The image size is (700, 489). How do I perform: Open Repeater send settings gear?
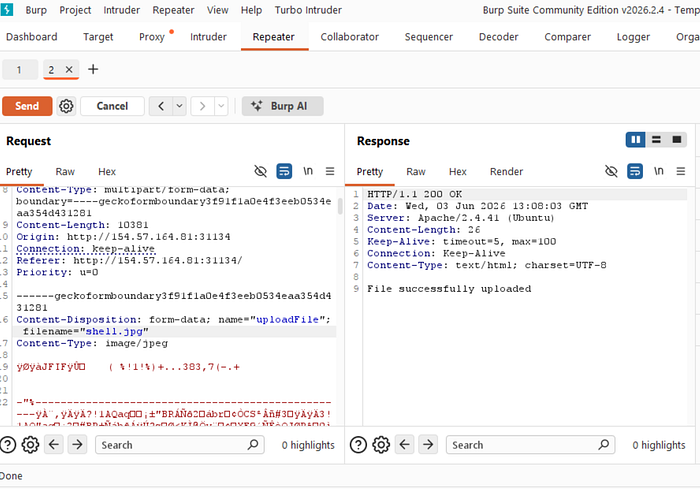(x=67, y=106)
